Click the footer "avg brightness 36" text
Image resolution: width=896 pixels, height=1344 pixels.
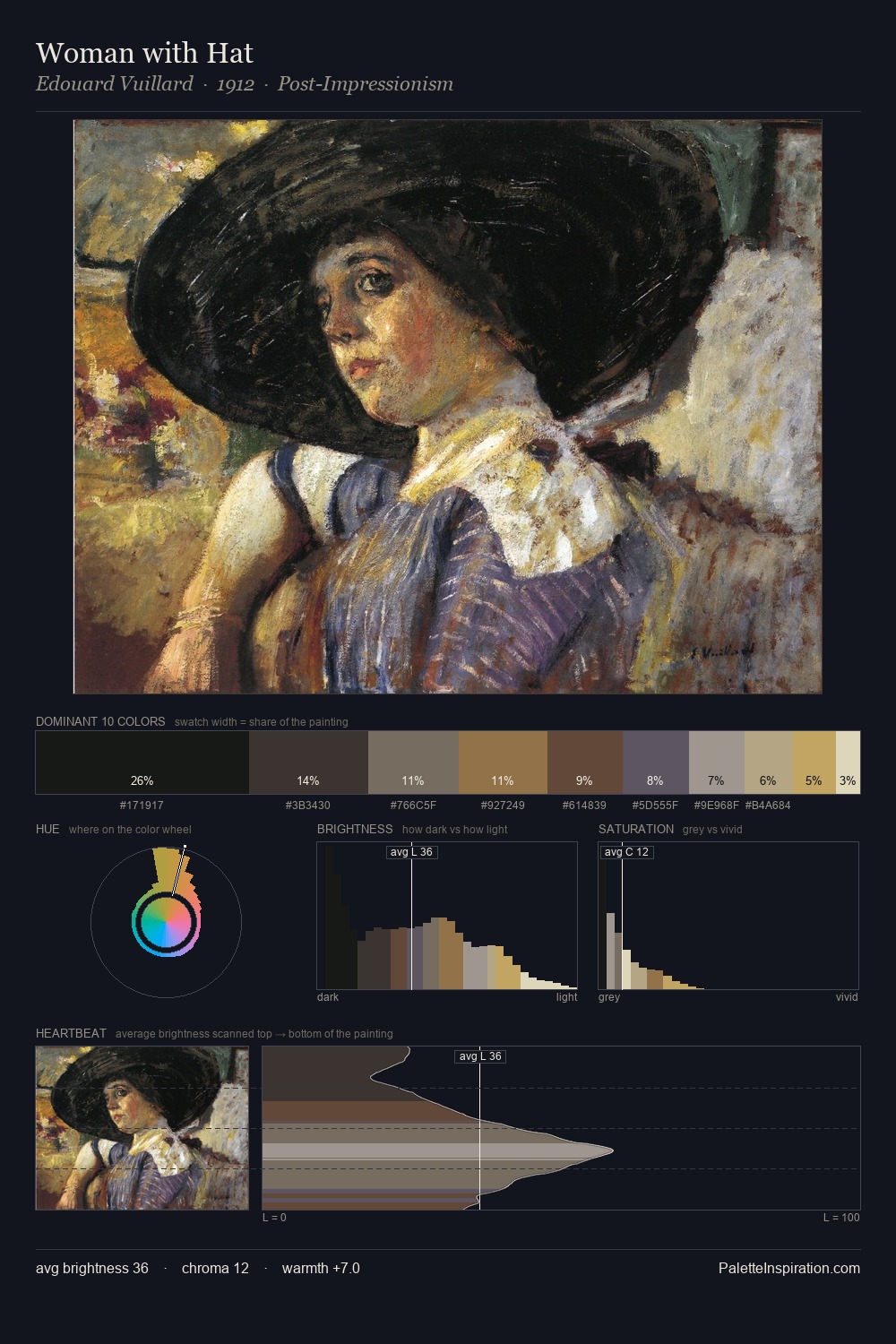pyautogui.click(x=92, y=1268)
